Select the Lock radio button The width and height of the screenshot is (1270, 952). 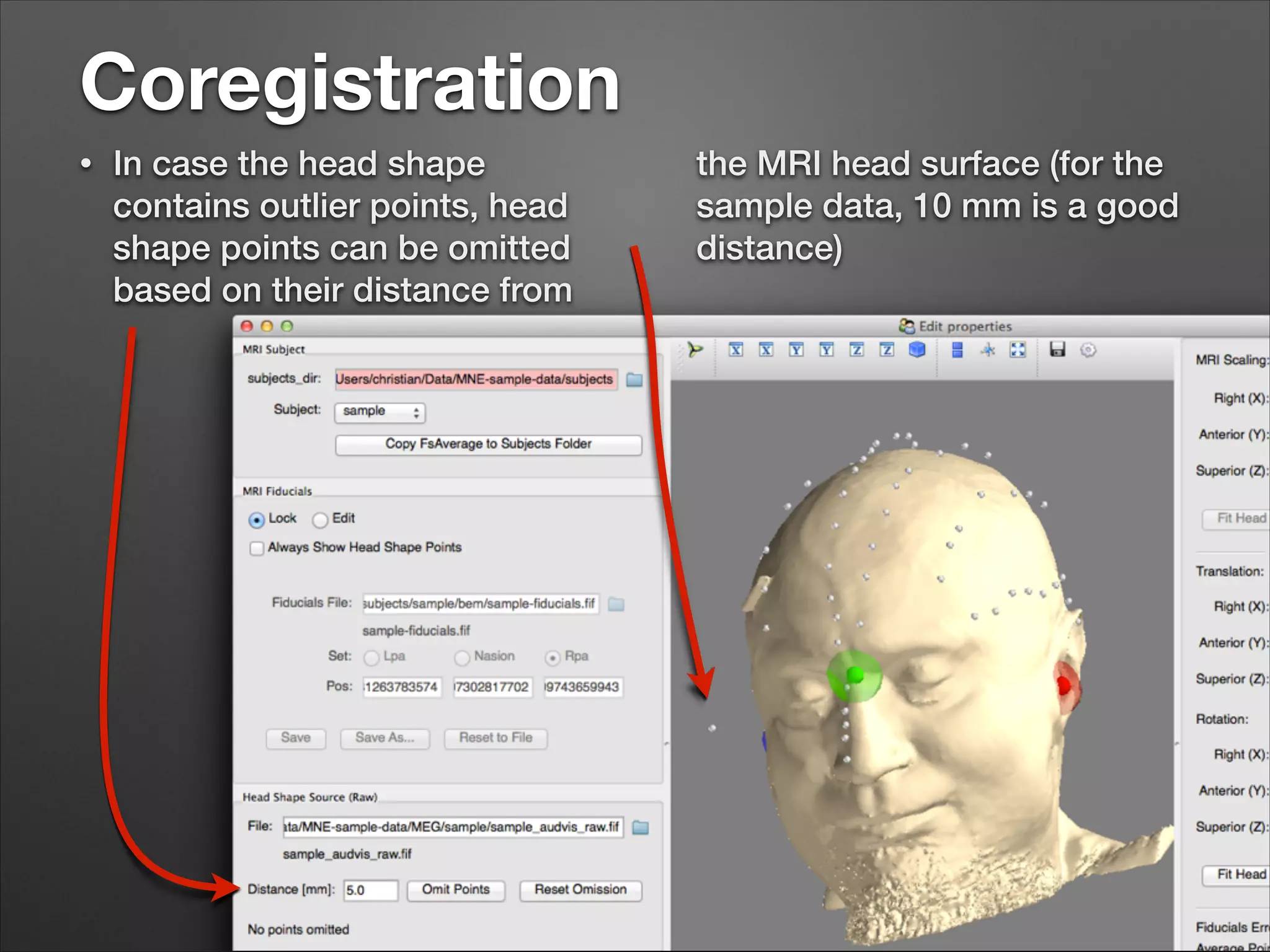click(256, 520)
